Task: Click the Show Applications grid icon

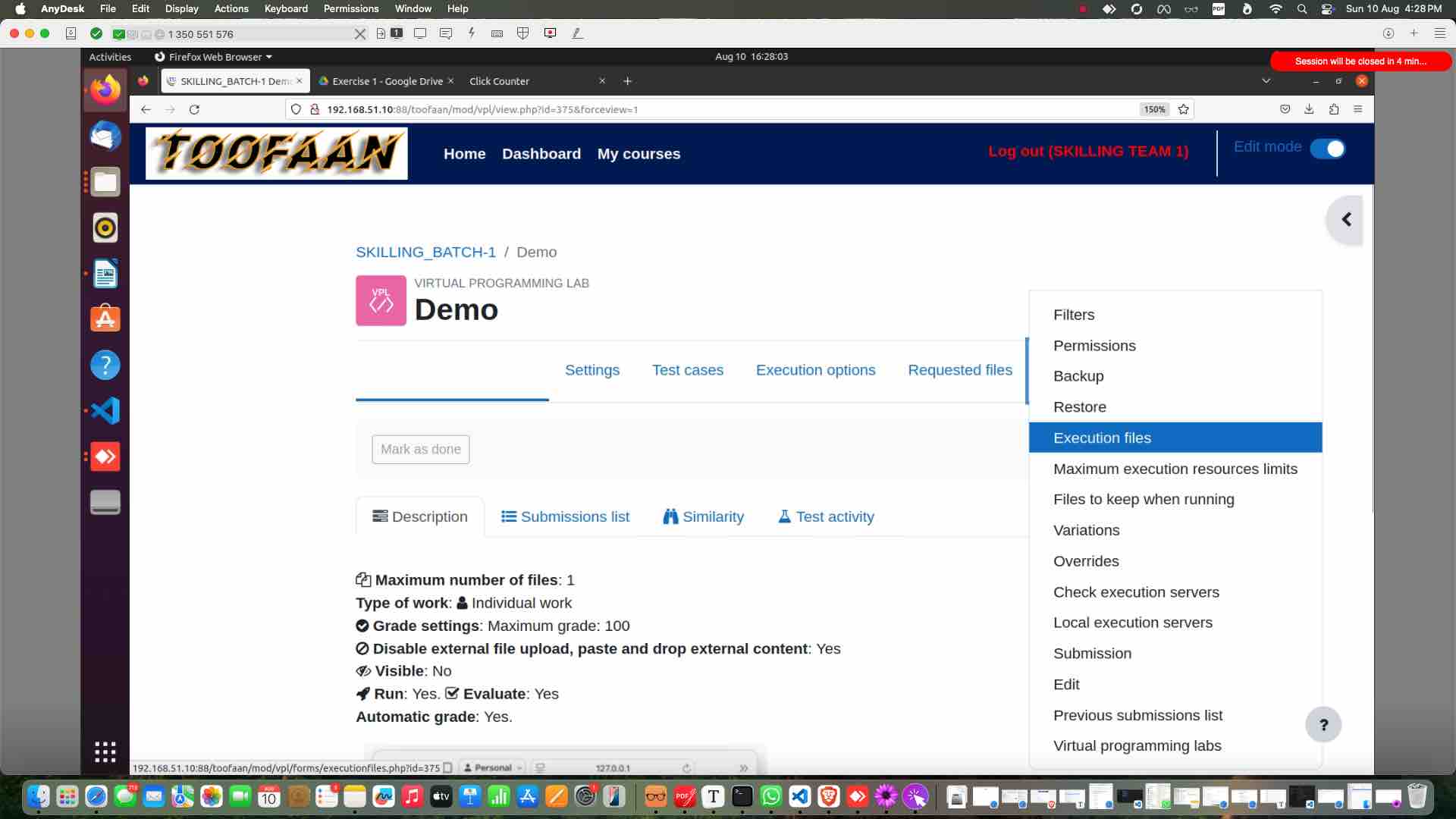Action: [105, 752]
